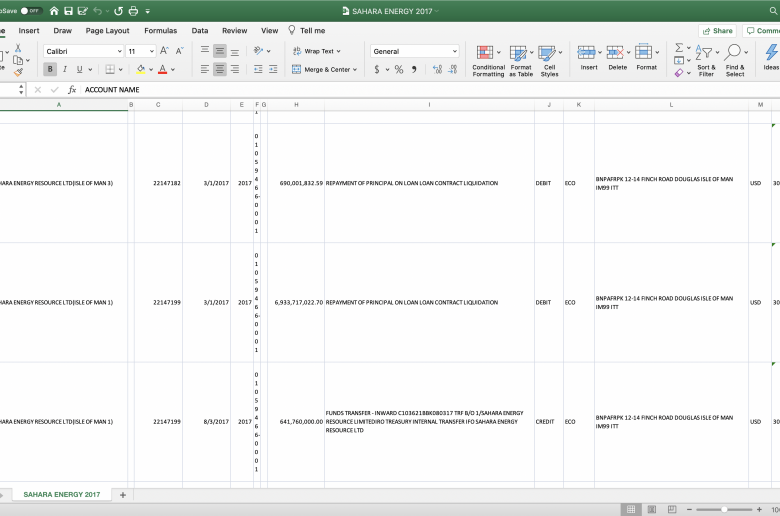Open the font color dropdown arrow
This screenshot has height=516, width=780.
coord(173,70)
